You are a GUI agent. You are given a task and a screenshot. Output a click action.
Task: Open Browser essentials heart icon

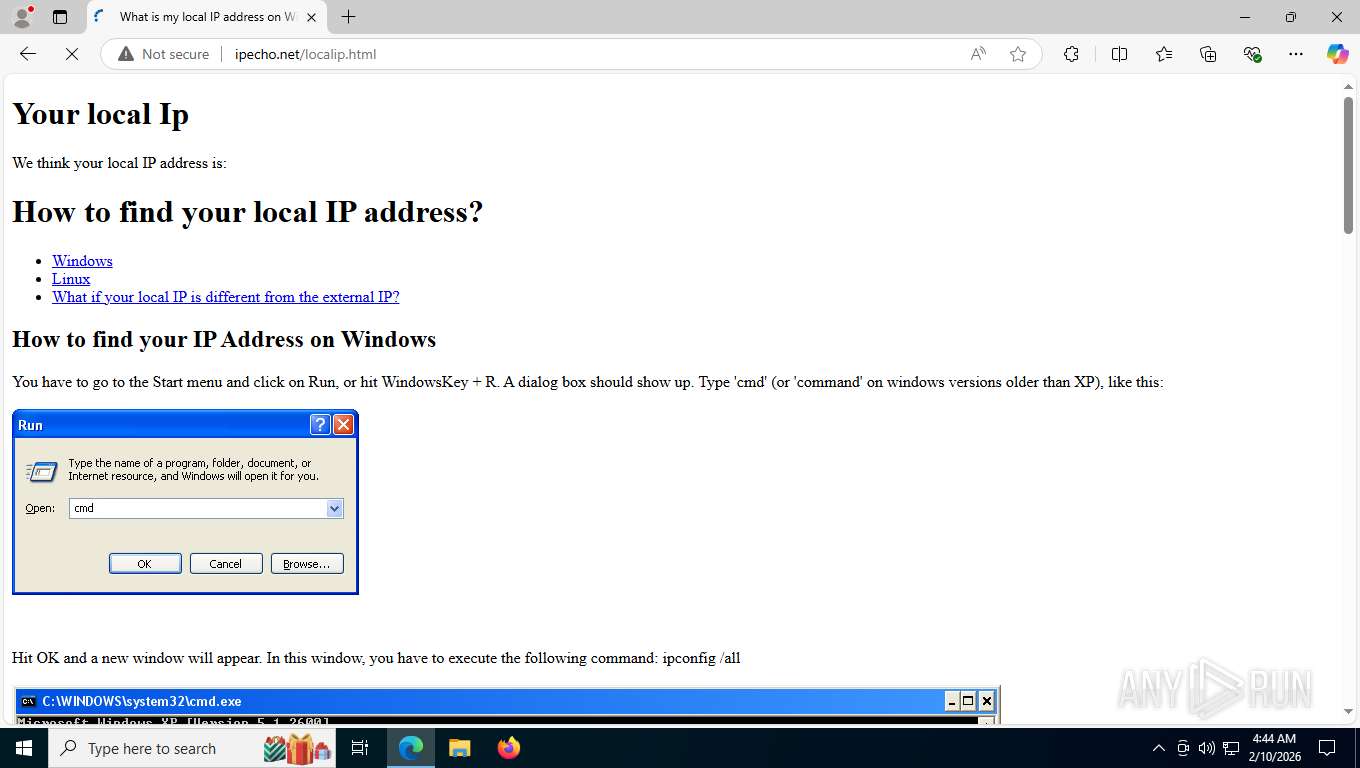pos(1252,54)
